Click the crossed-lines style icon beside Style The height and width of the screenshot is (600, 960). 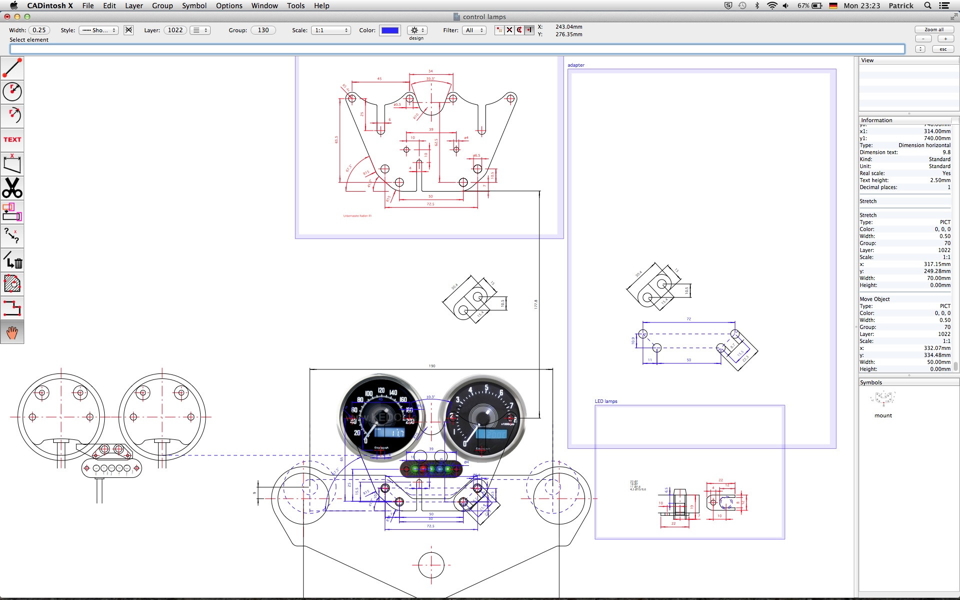129,30
